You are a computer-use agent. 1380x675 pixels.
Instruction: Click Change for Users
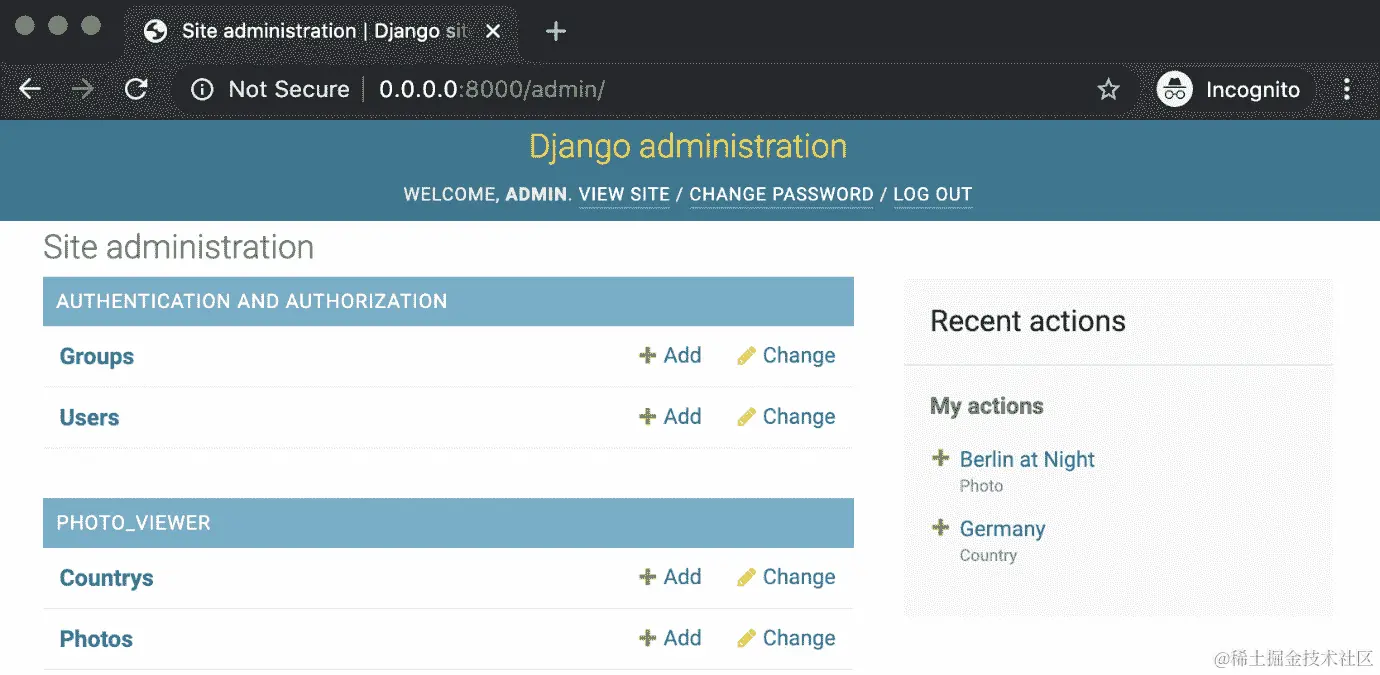click(x=786, y=416)
